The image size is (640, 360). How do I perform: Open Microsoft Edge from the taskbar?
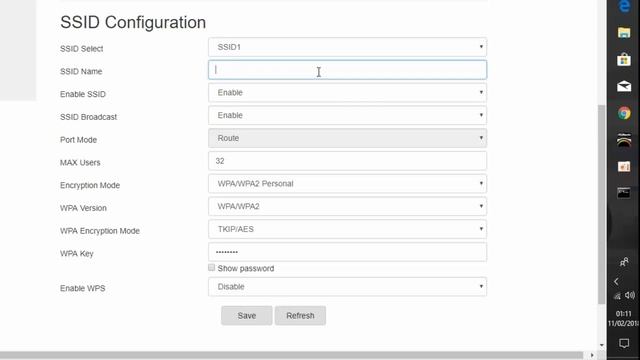pyautogui.click(x=624, y=6)
